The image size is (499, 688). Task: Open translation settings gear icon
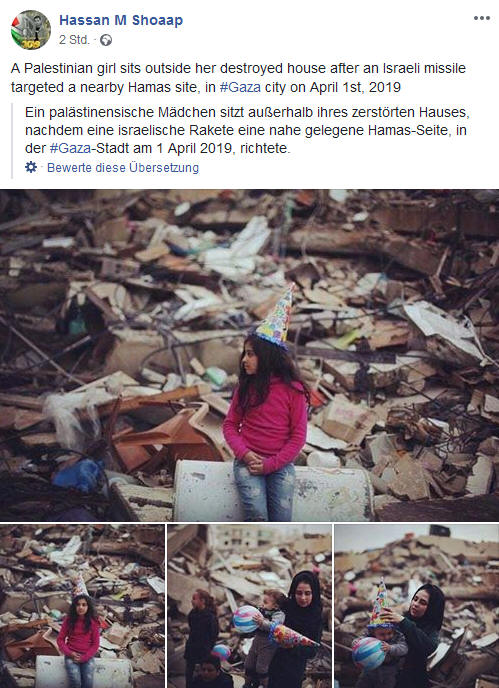[x=31, y=167]
